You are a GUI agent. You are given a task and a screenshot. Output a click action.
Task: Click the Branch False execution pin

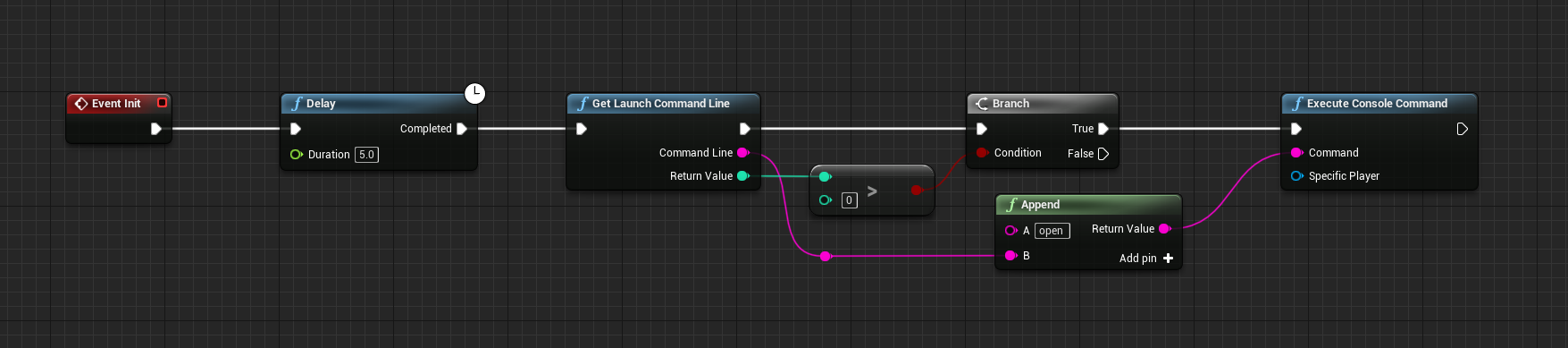coord(1103,154)
